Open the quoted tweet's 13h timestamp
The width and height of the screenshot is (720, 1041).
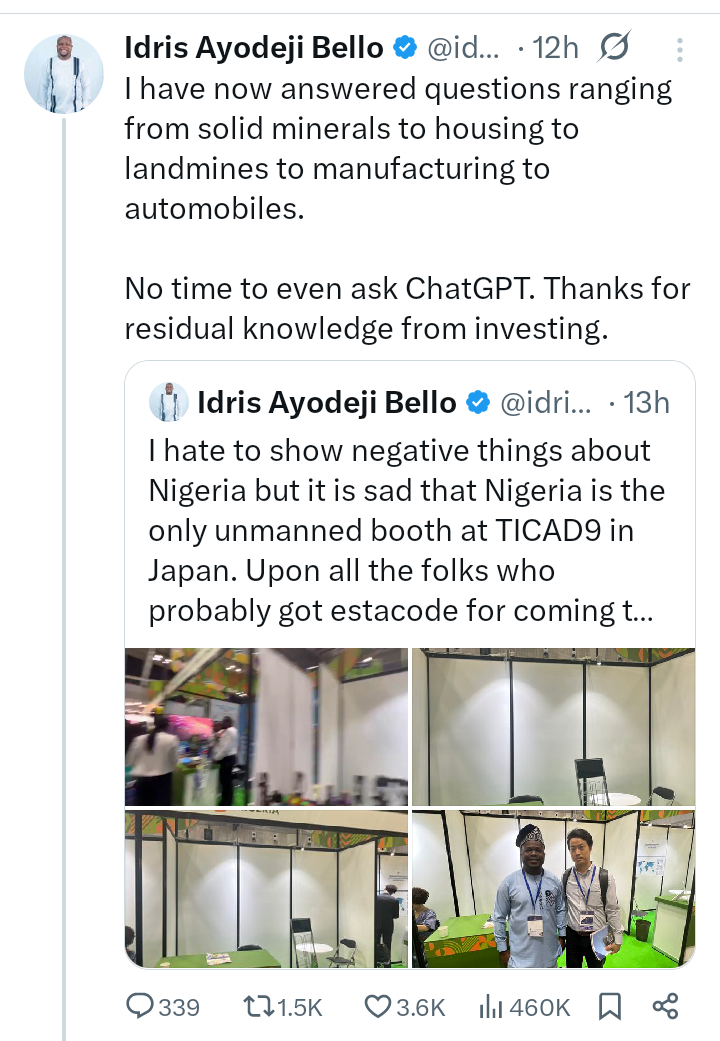coord(645,403)
